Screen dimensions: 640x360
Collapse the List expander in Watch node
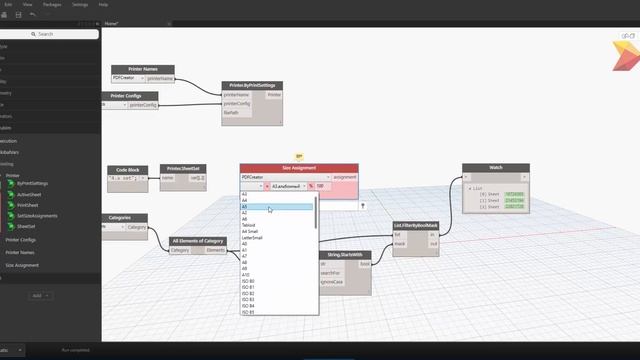pyautogui.click(x=470, y=189)
